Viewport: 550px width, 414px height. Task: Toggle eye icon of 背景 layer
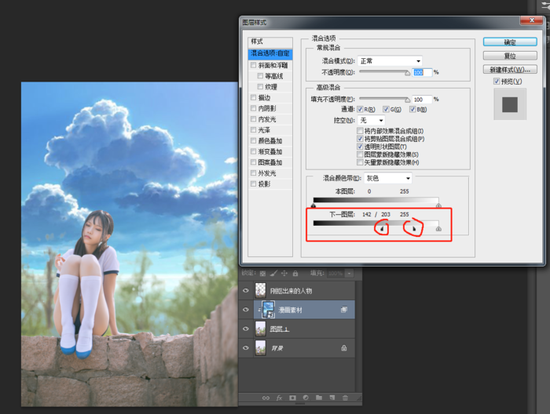246,348
